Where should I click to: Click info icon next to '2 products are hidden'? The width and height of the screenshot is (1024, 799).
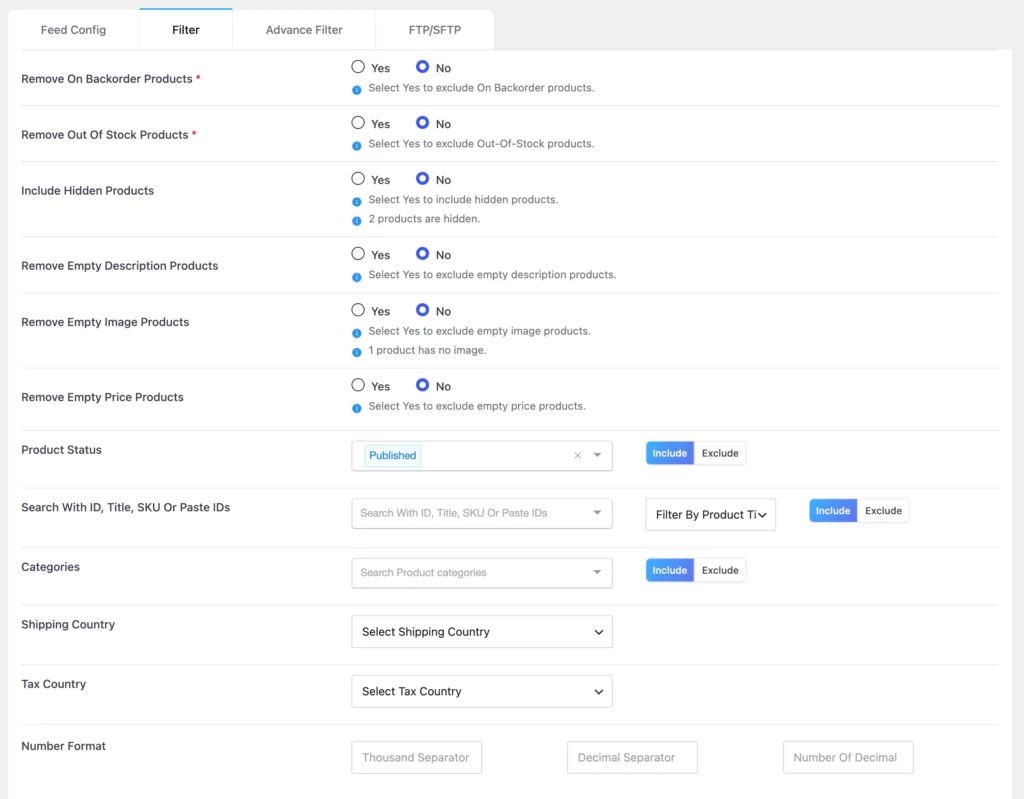357,221
